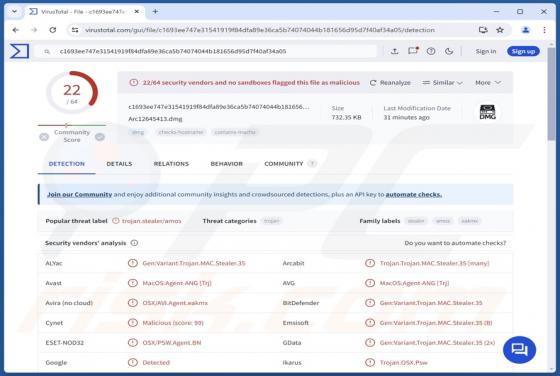
Task: Open the notifications icon in header
Action: pyautogui.click(x=413, y=51)
